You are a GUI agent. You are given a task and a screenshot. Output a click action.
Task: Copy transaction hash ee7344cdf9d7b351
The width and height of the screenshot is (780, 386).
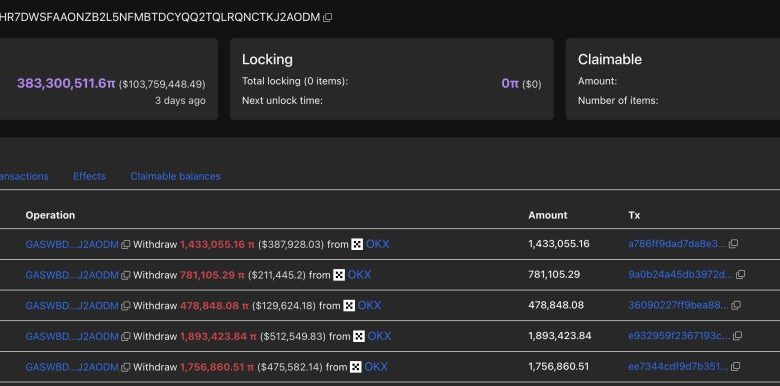pyautogui.click(x=736, y=367)
